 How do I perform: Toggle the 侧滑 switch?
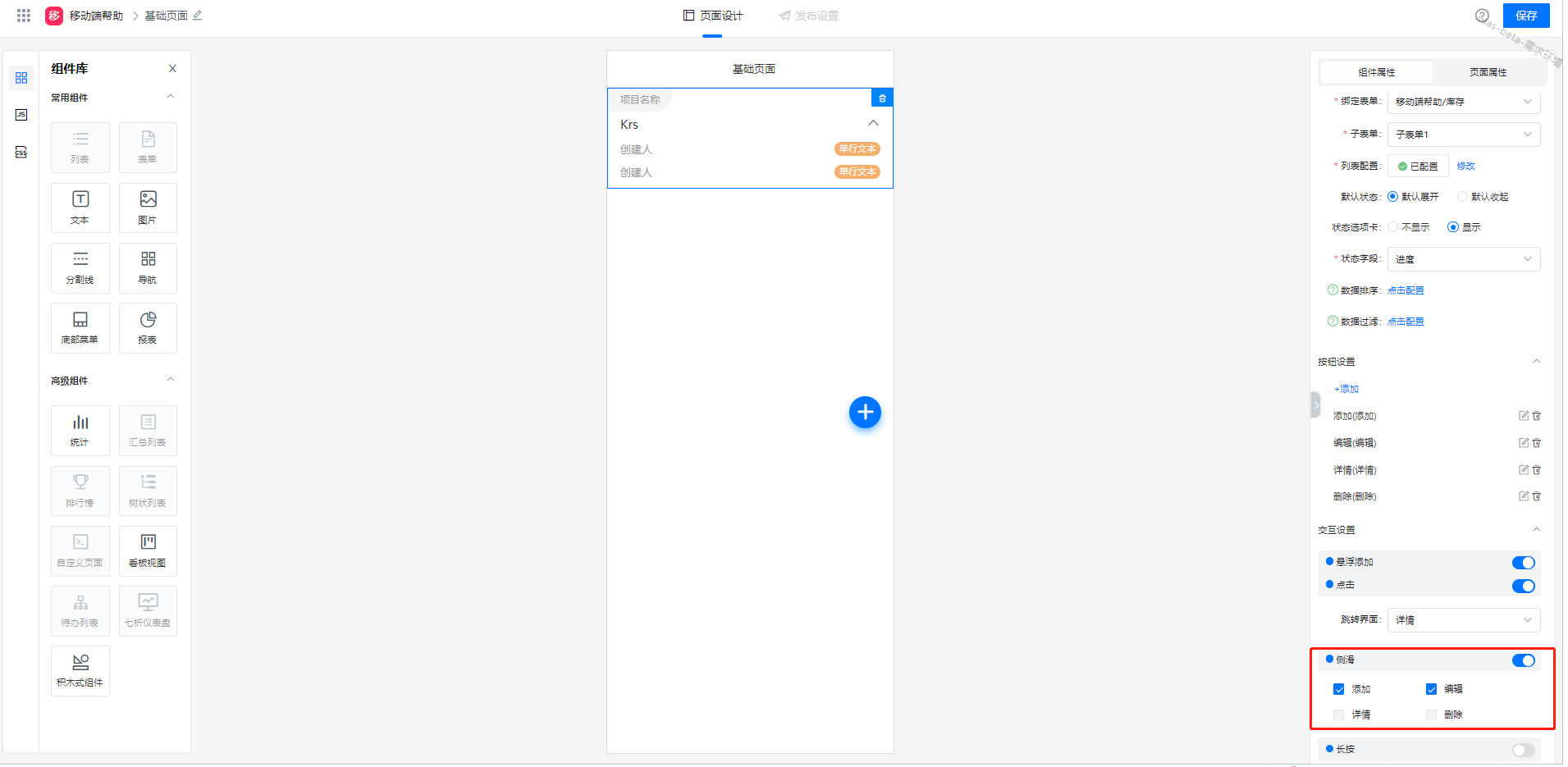tap(1524, 660)
